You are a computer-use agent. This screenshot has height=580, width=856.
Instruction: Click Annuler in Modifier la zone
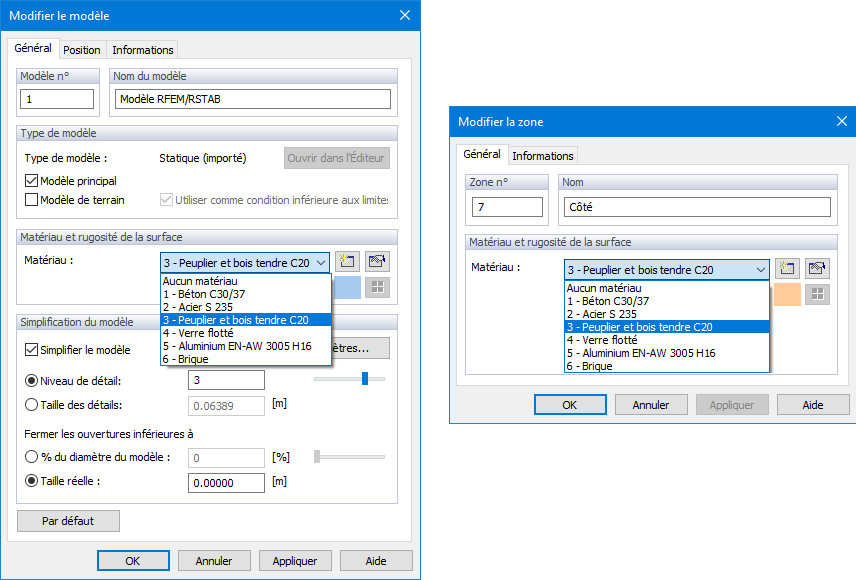tap(651, 405)
